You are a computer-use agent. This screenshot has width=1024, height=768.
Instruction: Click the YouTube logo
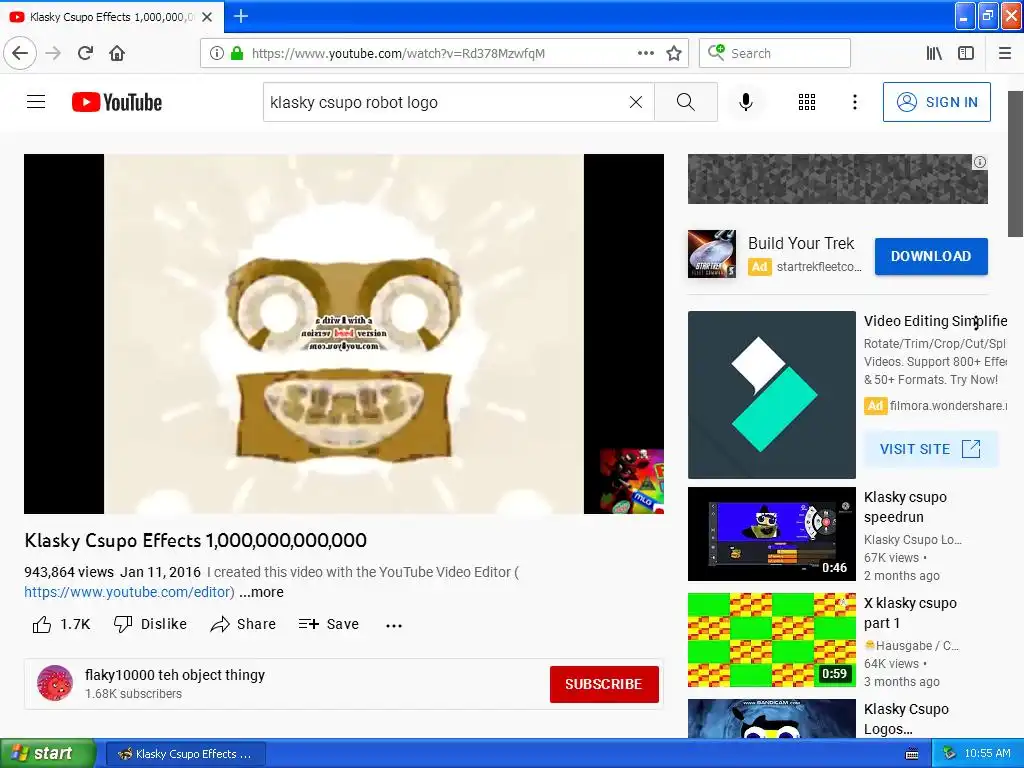tap(117, 102)
